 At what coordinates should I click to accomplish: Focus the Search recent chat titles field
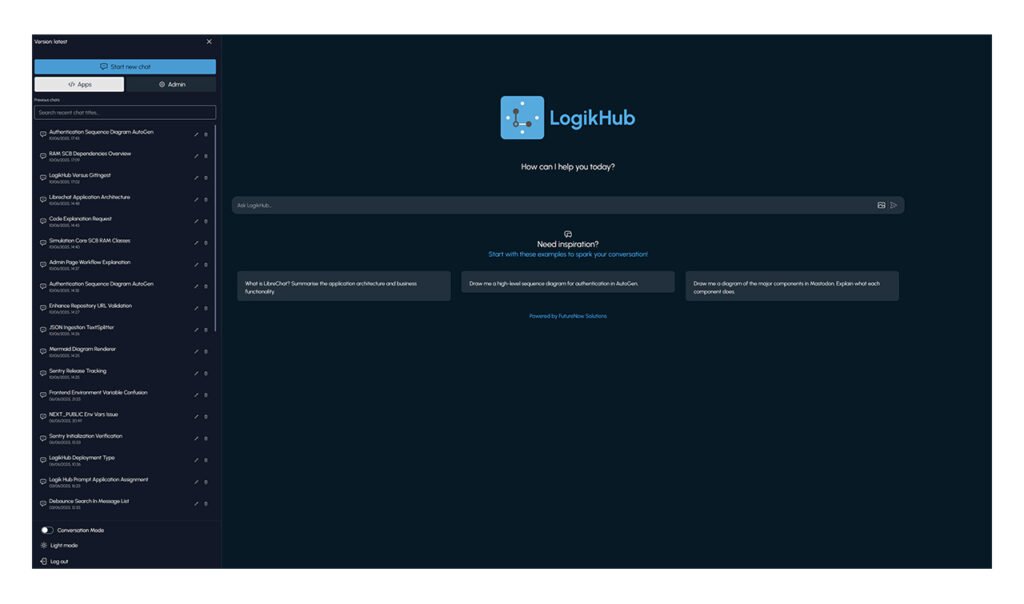coord(125,112)
